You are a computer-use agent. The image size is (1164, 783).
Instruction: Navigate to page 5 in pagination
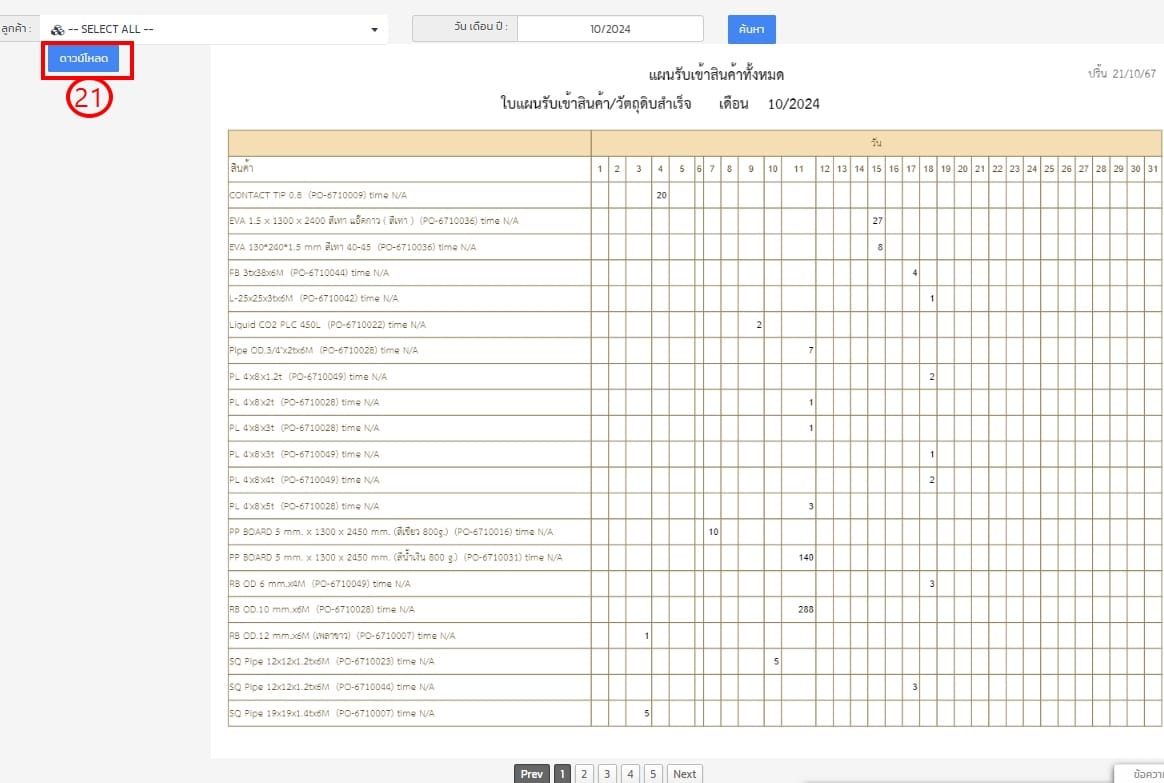pyautogui.click(x=652, y=773)
